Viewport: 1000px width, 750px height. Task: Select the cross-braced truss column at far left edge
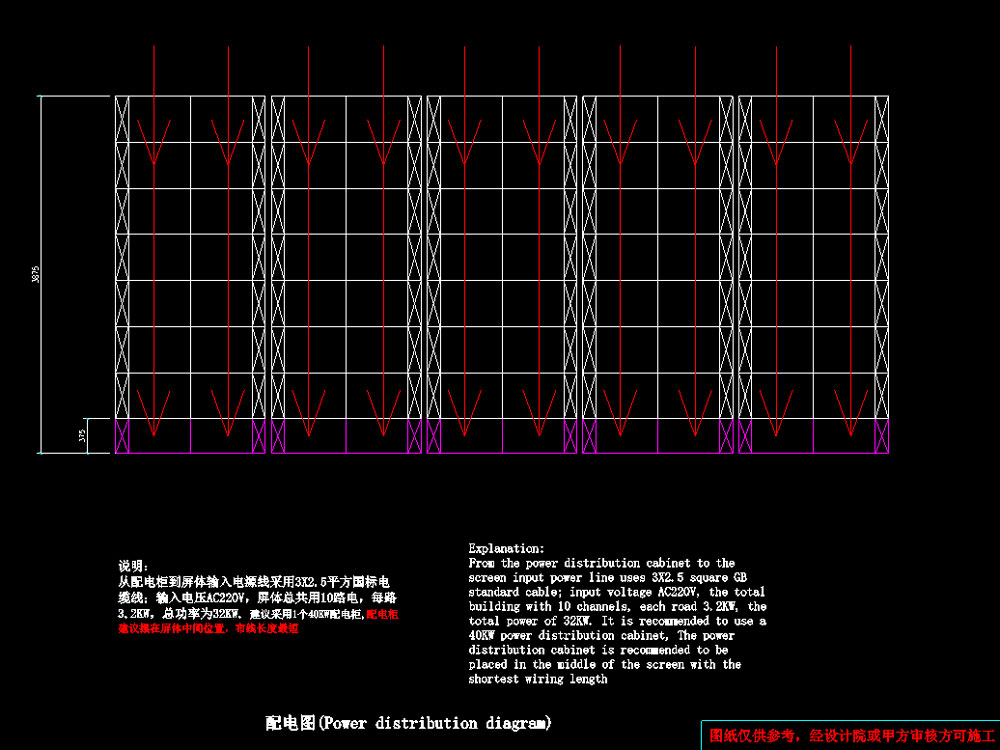click(123, 260)
